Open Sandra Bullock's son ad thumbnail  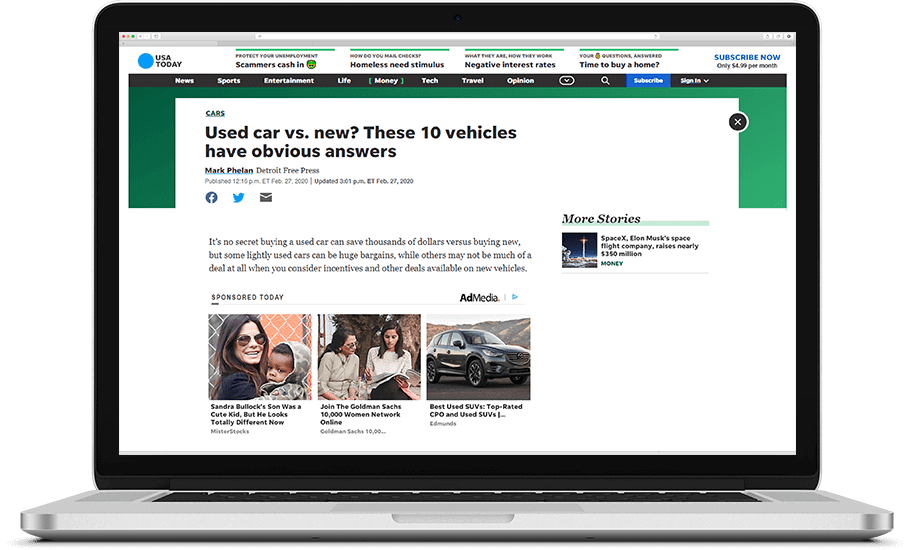point(259,357)
